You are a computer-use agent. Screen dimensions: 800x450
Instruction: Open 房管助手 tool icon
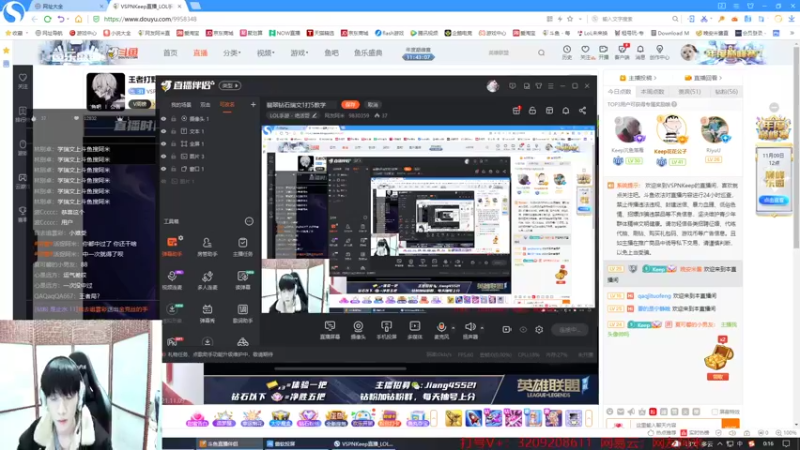pyautogui.click(x=207, y=246)
